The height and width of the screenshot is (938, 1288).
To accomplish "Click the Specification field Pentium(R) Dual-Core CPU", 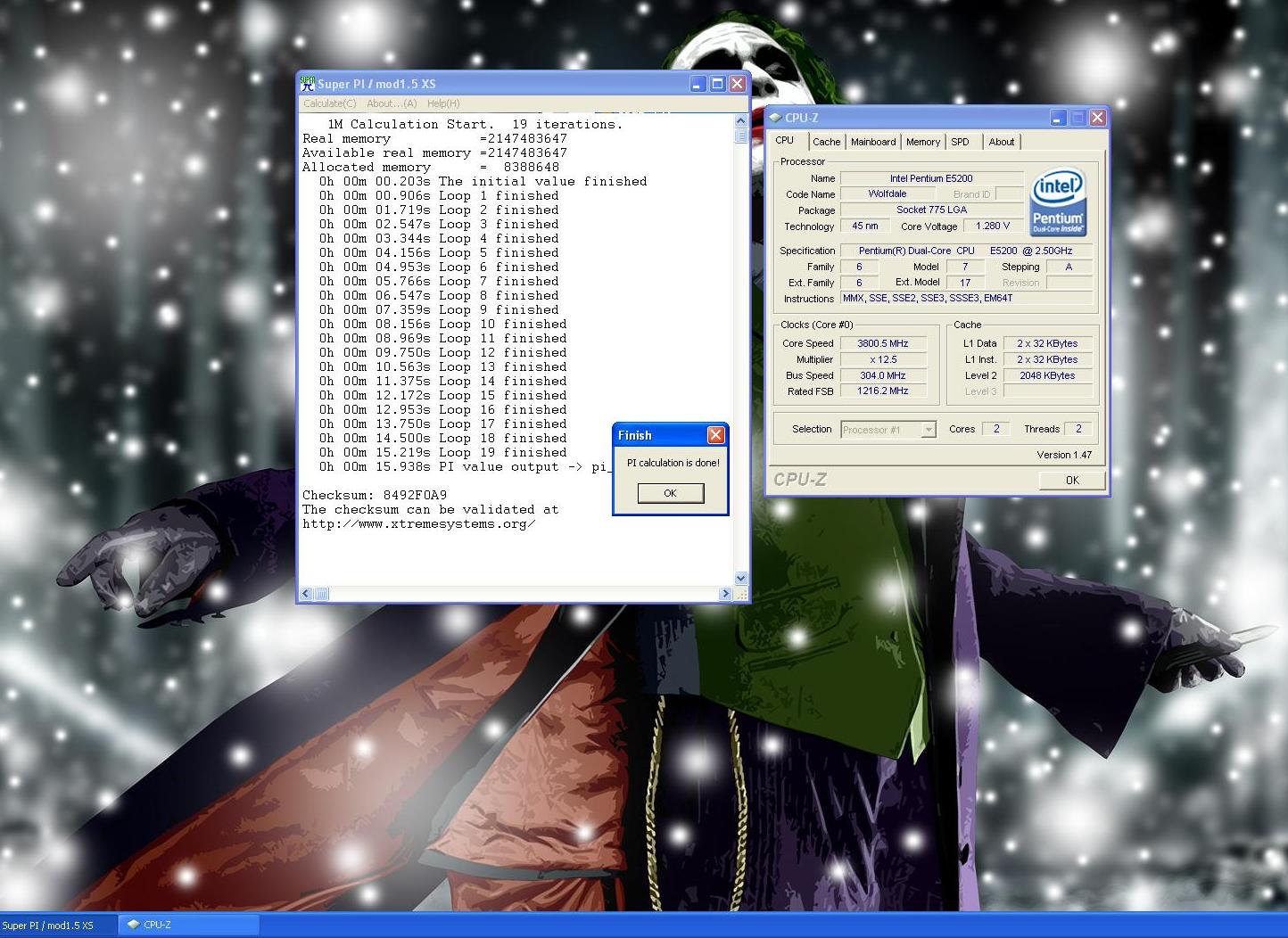I will point(966,251).
